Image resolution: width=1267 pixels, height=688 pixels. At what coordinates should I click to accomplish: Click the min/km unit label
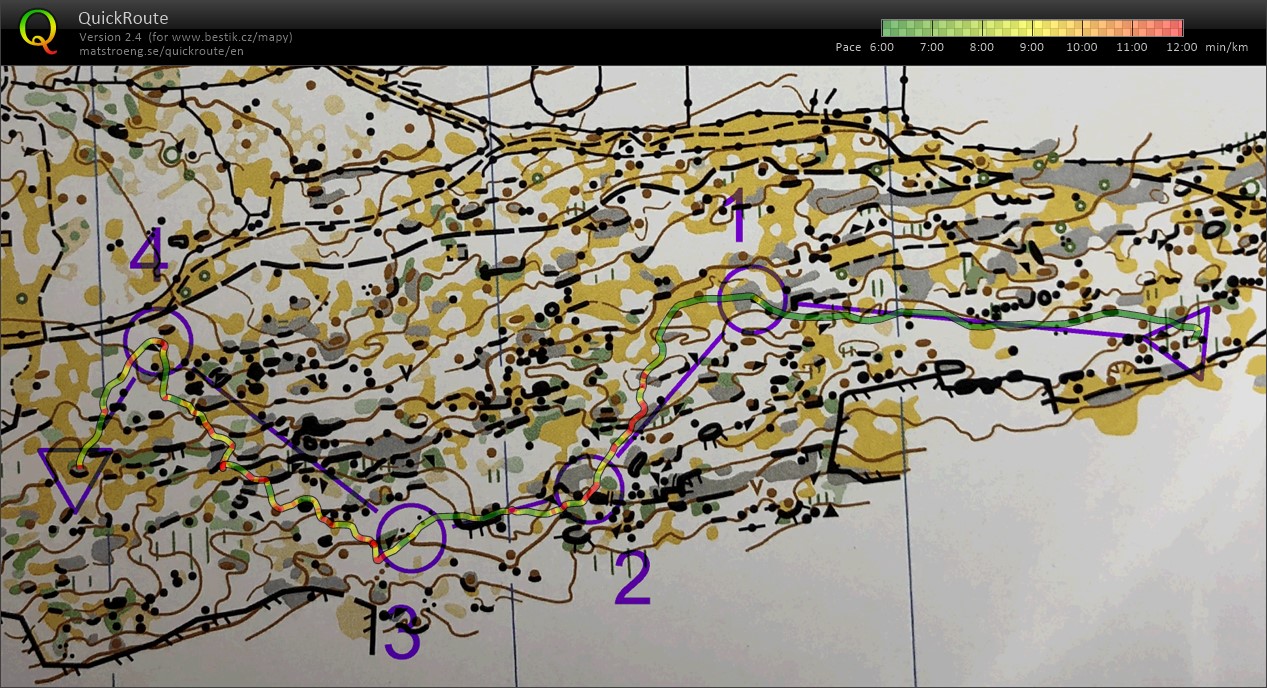(x=1229, y=47)
